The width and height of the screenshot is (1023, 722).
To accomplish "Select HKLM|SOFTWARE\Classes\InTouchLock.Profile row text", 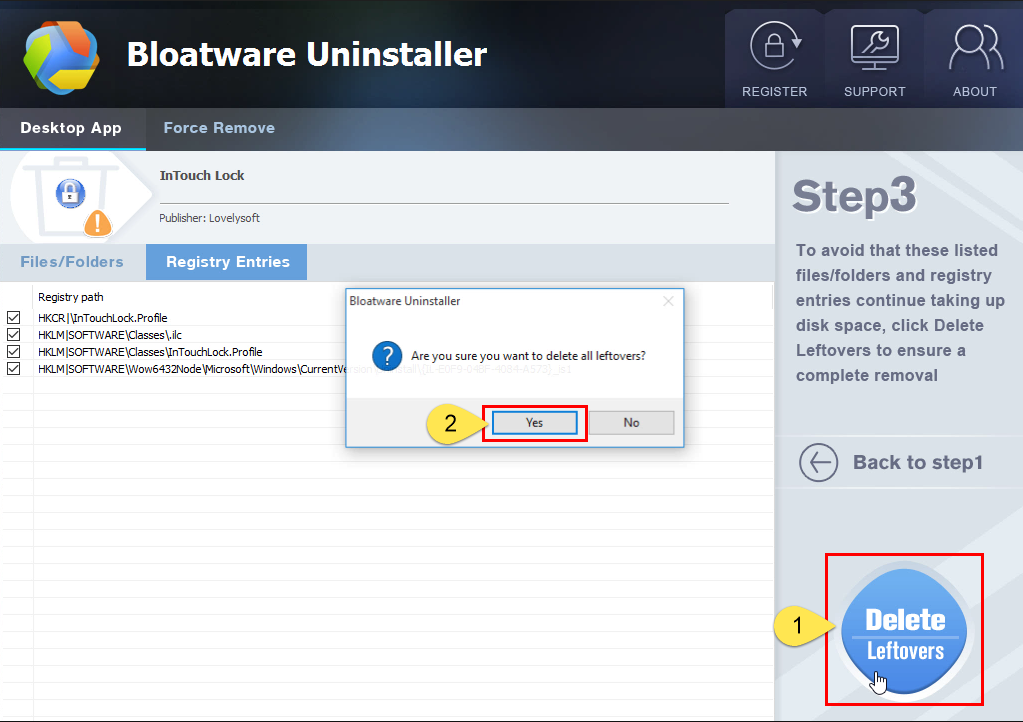I will [x=150, y=352].
